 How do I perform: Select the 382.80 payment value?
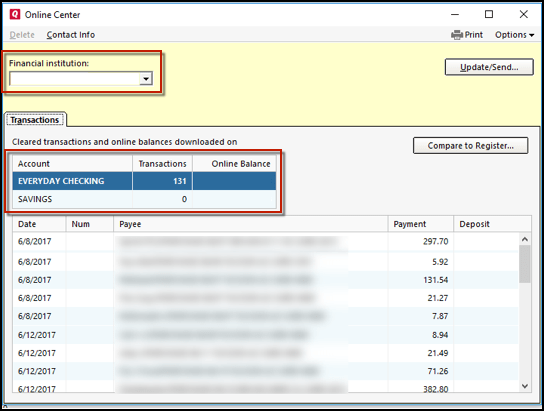[x=435, y=389]
